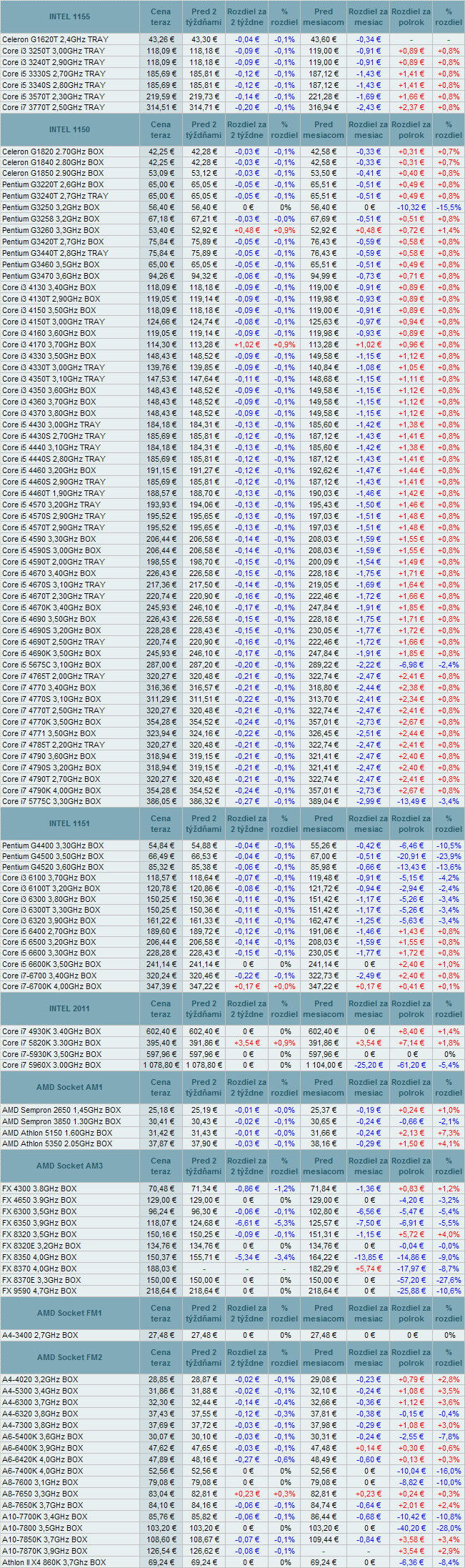The width and height of the screenshot is (465, 1568).
Task: Click the AMD Socket FM1 section header
Action: click(x=69, y=1313)
